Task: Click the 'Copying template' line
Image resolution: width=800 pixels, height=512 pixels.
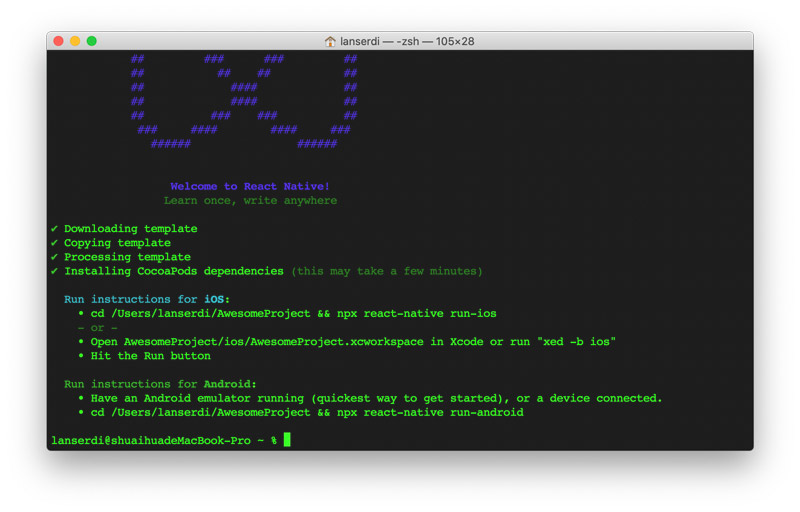Action: coord(117,243)
